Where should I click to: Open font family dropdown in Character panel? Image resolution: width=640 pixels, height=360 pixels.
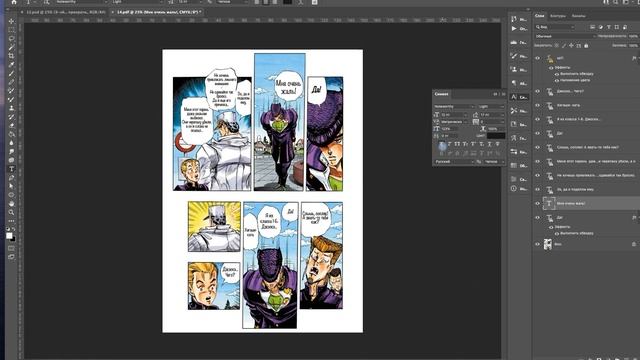click(454, 107)
